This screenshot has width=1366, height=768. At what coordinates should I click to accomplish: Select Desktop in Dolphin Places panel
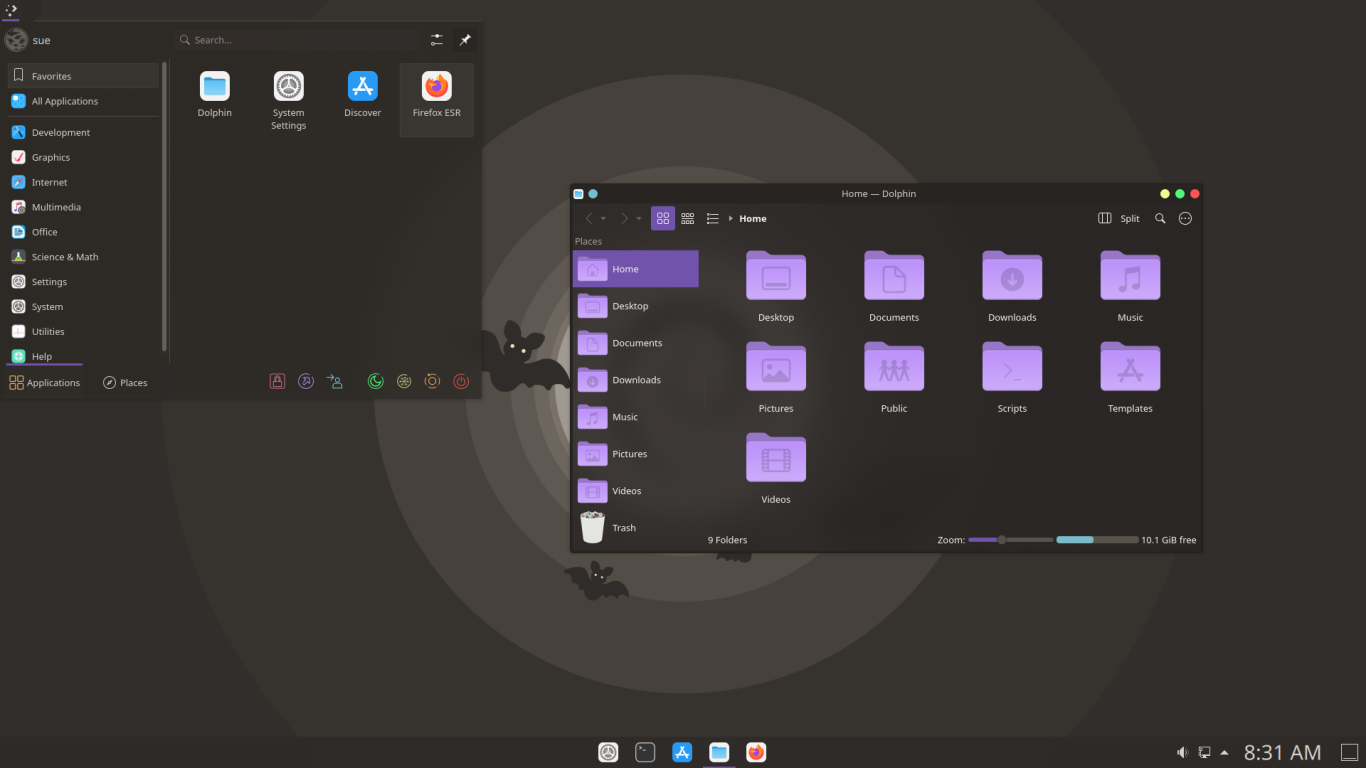[635, 306]
